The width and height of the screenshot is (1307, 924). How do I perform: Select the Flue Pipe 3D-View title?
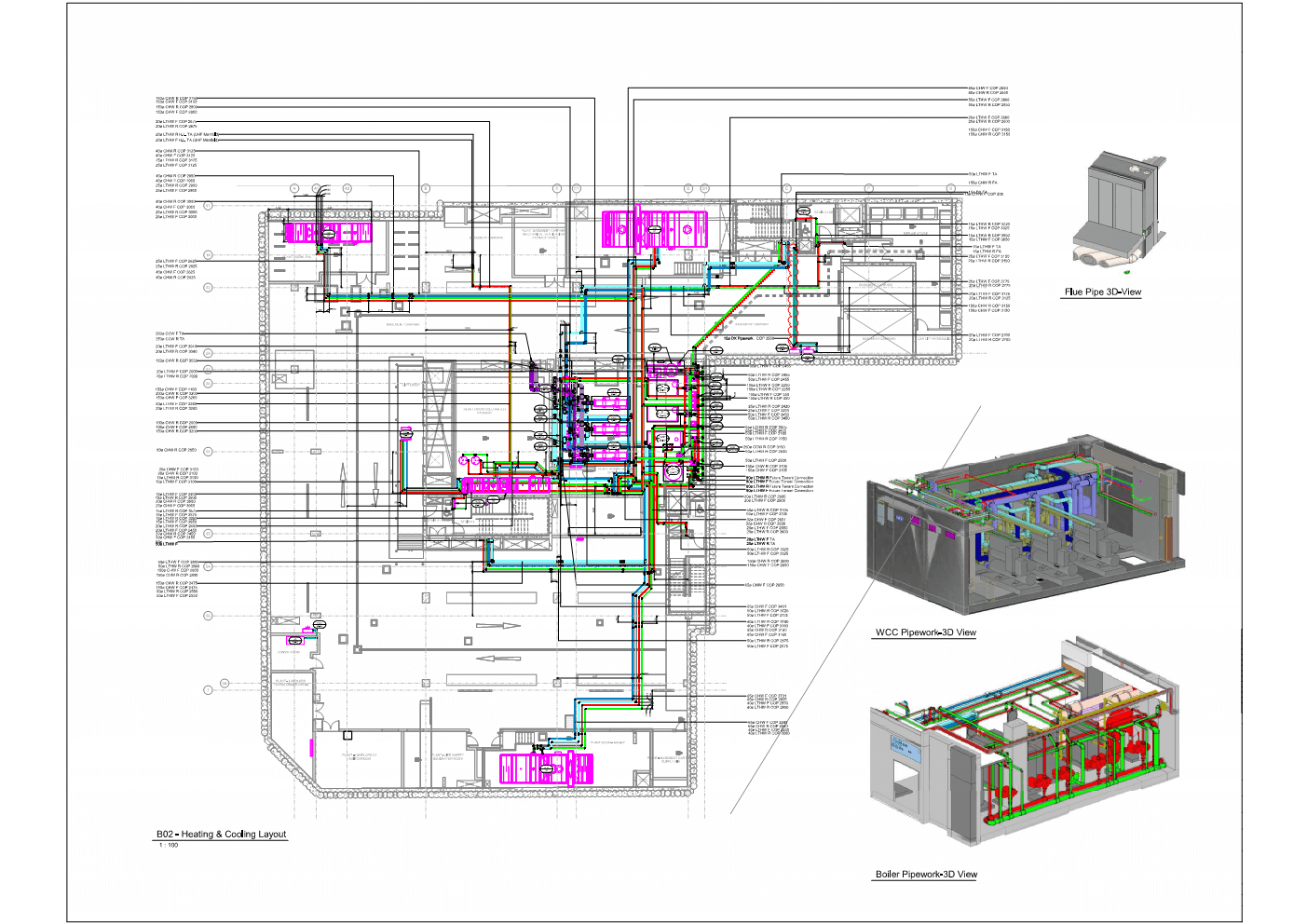pos(1103,292)
